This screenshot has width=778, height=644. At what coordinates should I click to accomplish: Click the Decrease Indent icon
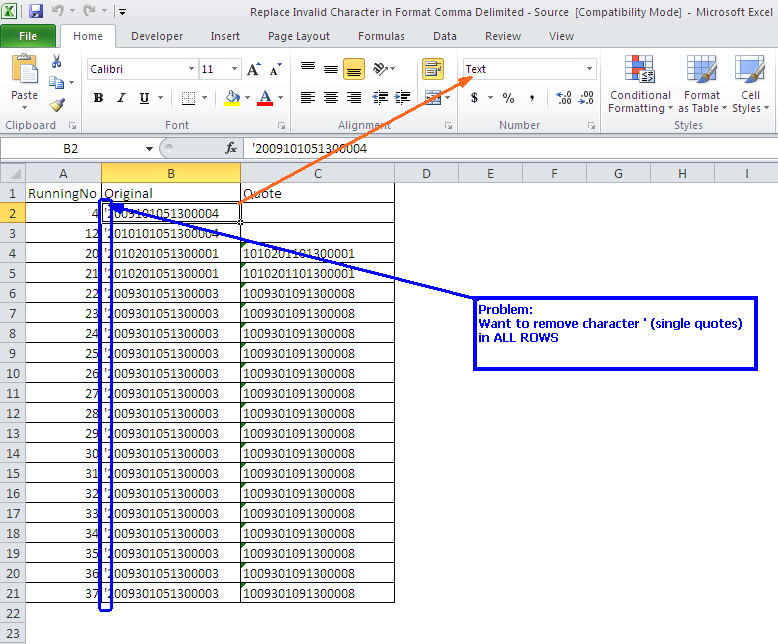(x=380, y=98)
